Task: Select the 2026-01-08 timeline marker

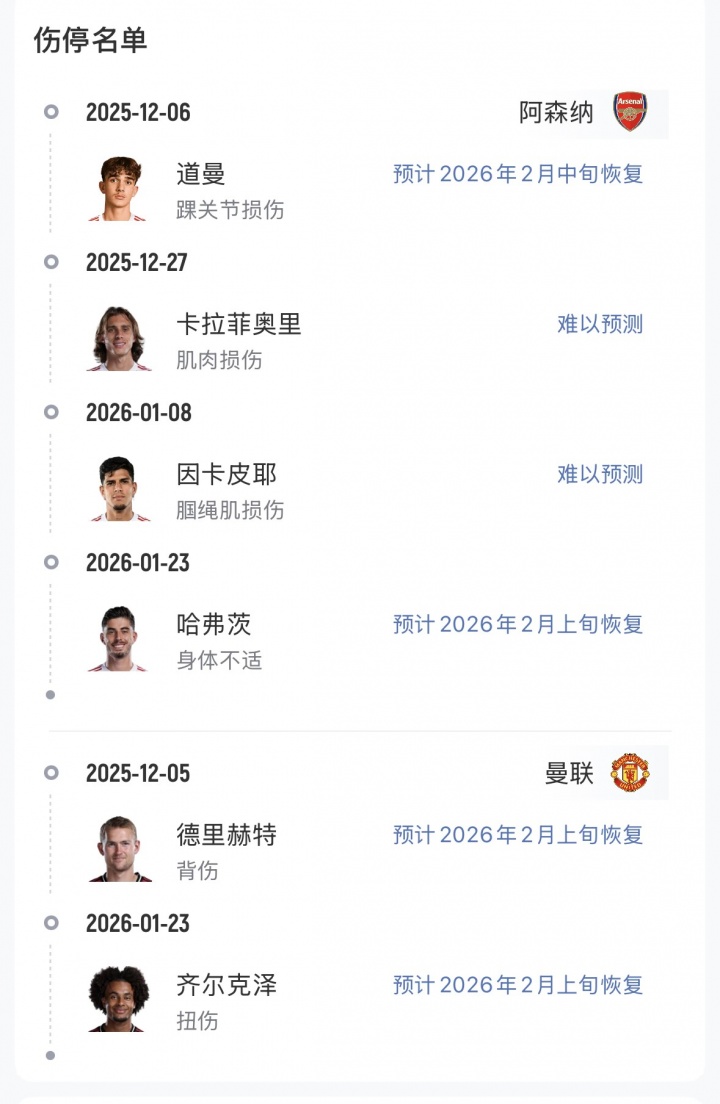Action: pos(51,412)
